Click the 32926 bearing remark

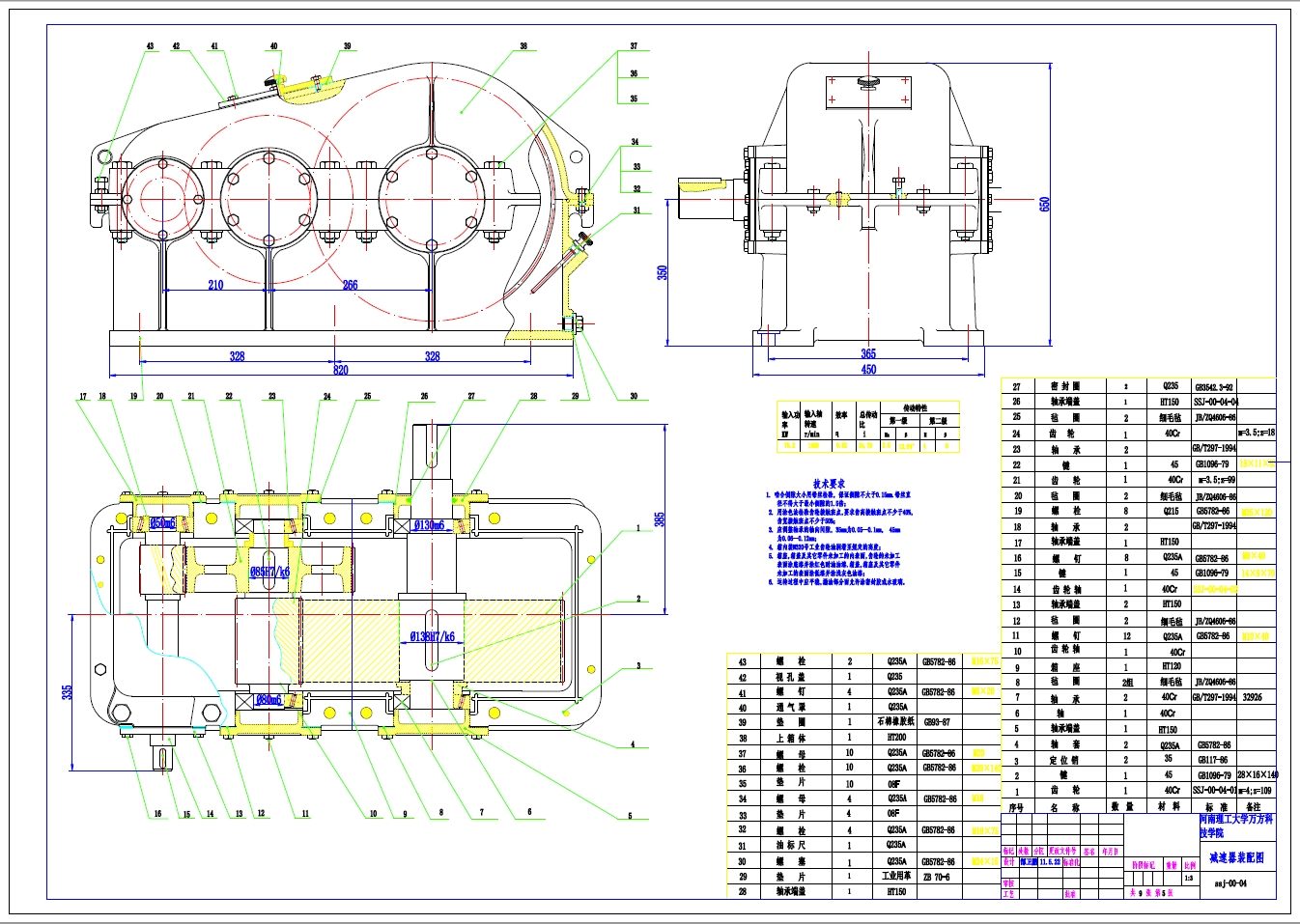1252,697
